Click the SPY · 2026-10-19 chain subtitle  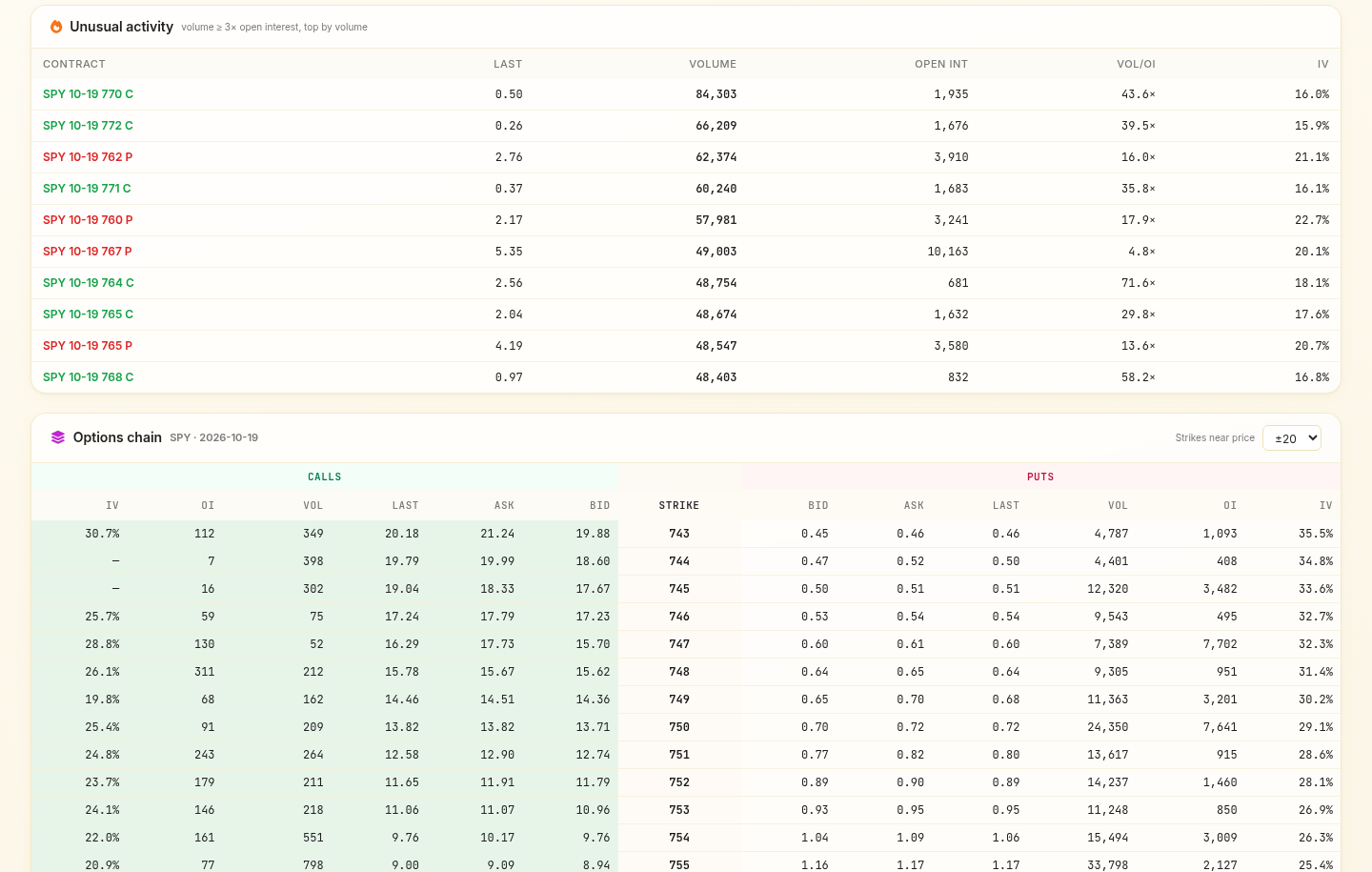pos(214,438)
